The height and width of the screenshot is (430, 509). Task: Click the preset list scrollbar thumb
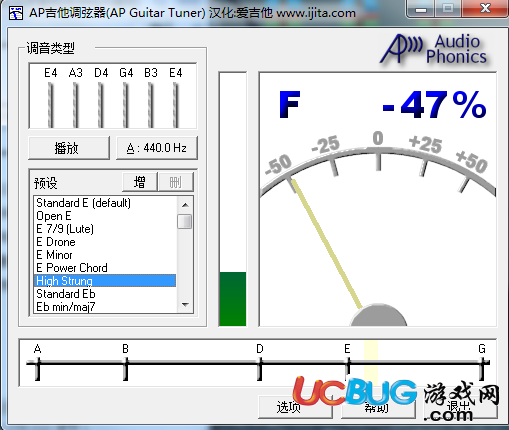pyautogui.click(x=185, y=222)
